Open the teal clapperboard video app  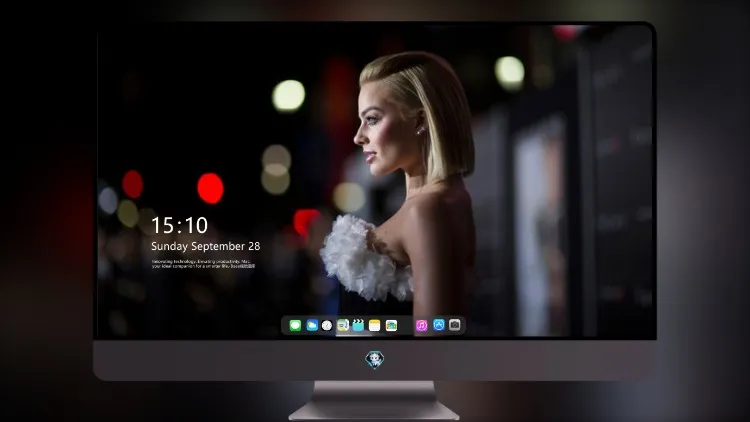[x=358, y=325]
